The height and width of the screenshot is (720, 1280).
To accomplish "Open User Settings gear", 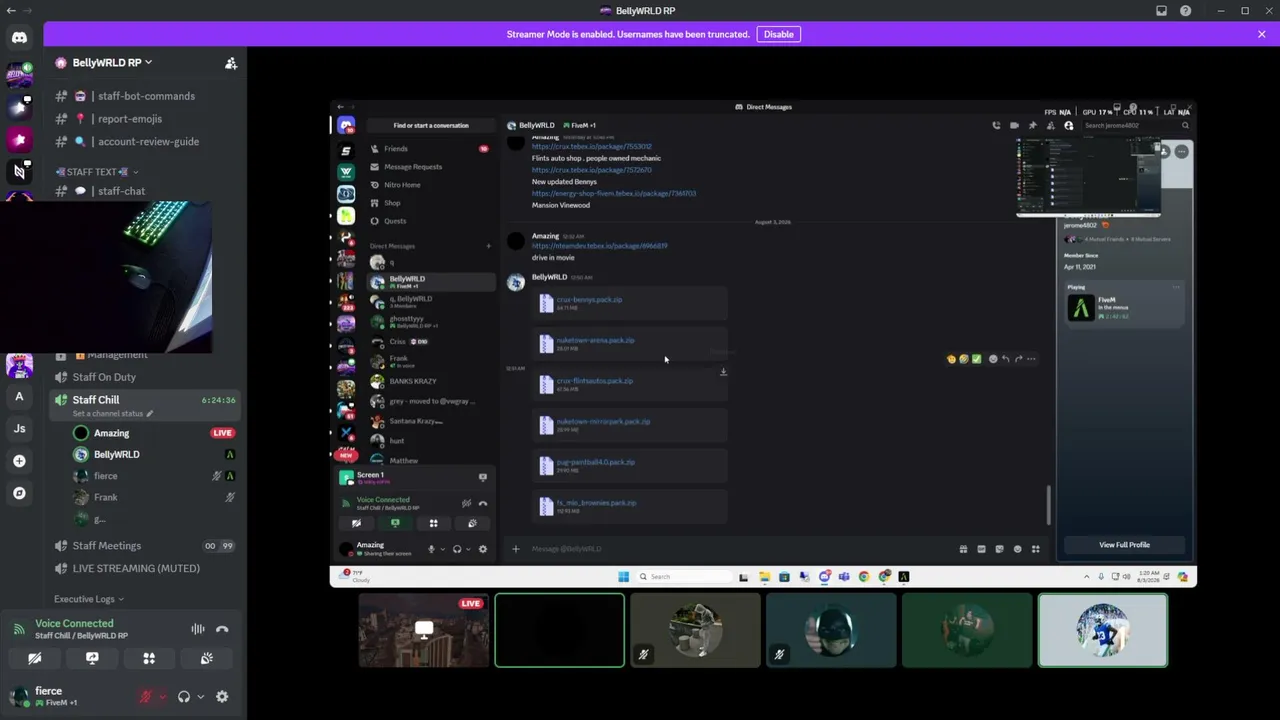I will [222, 697].
